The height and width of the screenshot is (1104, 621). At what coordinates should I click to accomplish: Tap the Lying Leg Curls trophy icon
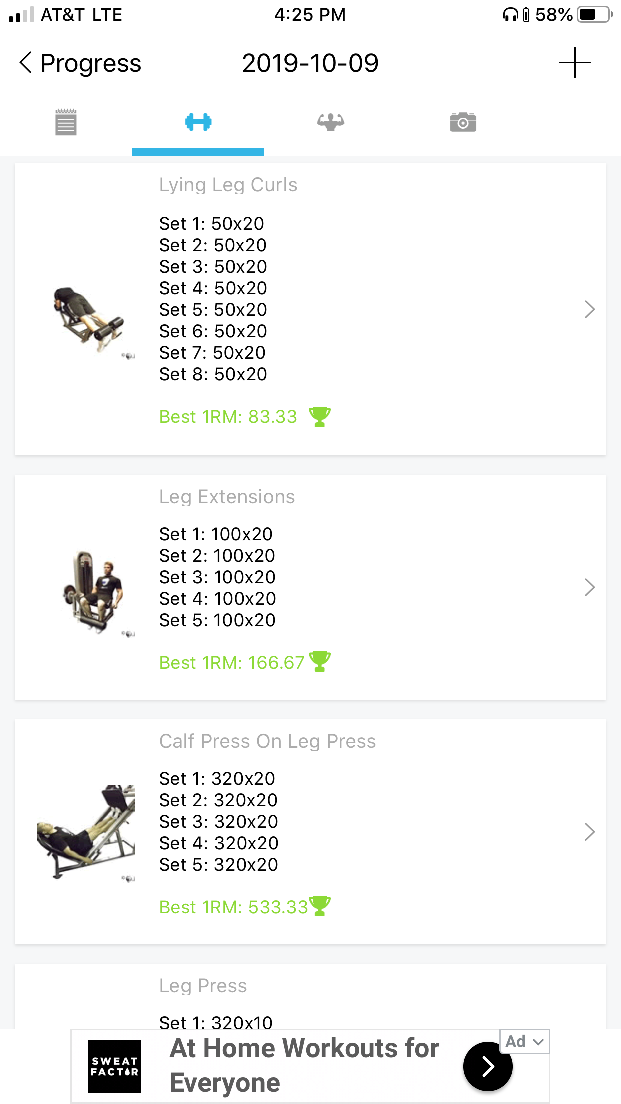pos(319,417)
